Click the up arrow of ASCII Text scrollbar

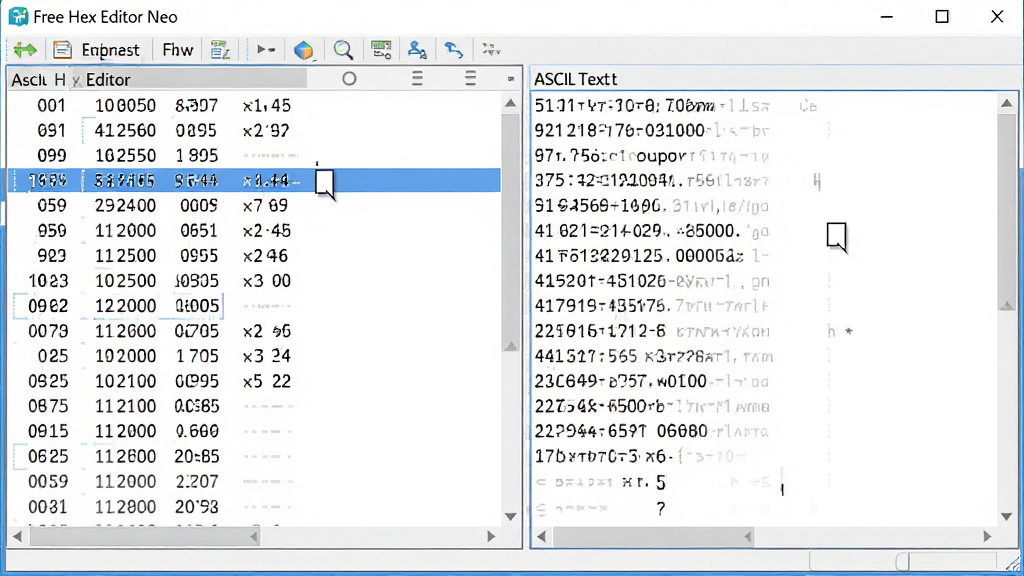coord(1006,103)
